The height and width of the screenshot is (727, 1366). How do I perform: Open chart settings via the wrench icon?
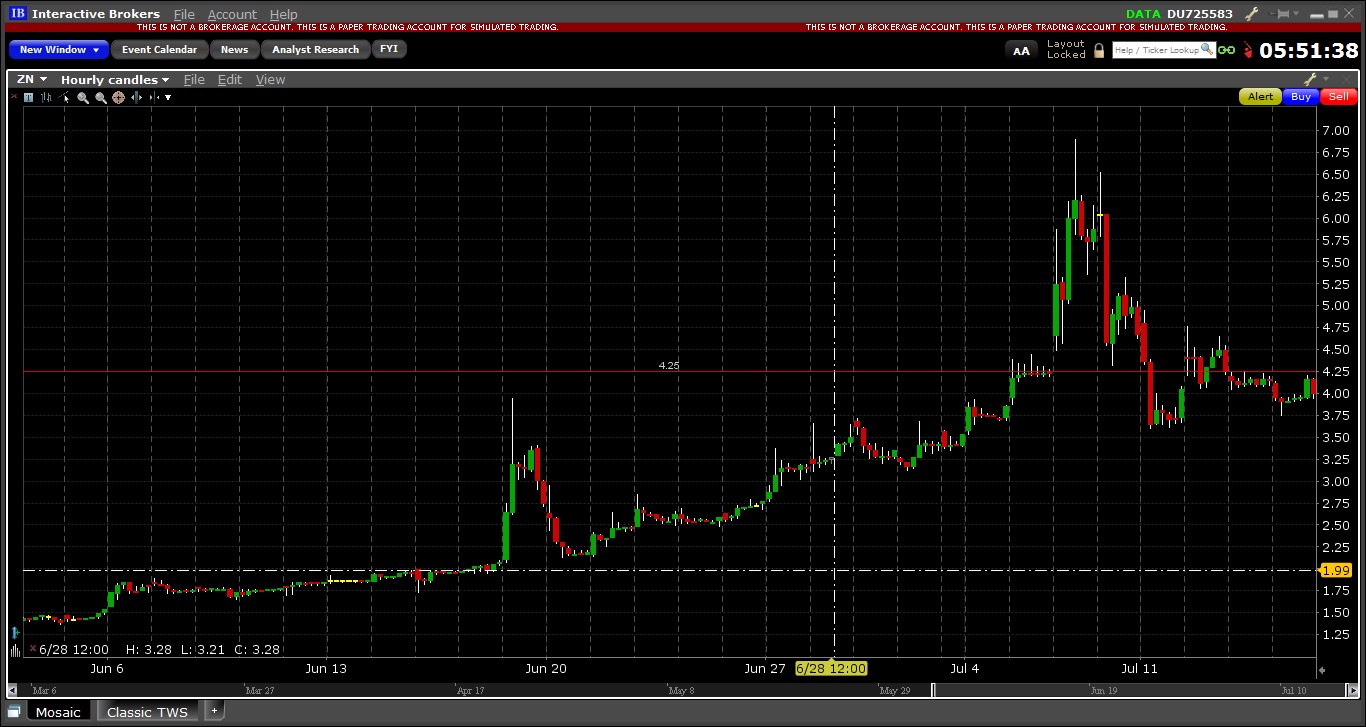click(x=1311, y=77)
